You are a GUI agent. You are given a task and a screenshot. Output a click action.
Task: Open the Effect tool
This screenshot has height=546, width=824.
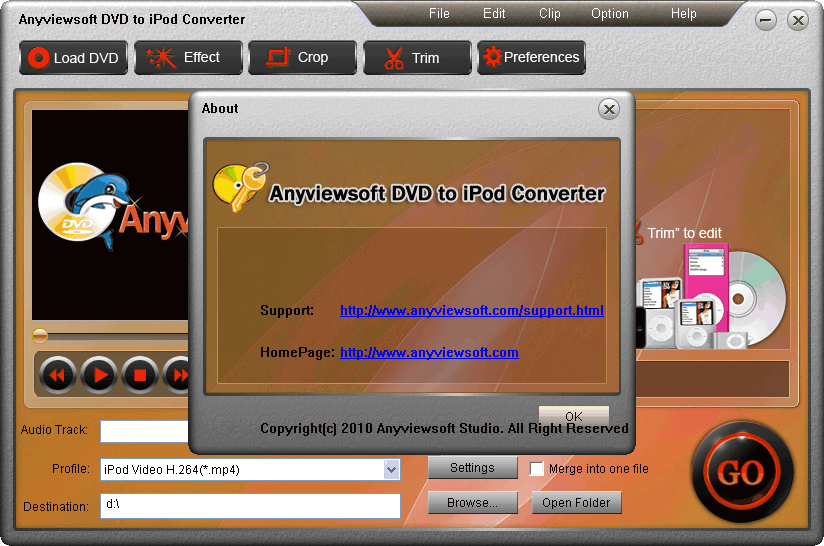pyautogui.click(x=189, y=58)
